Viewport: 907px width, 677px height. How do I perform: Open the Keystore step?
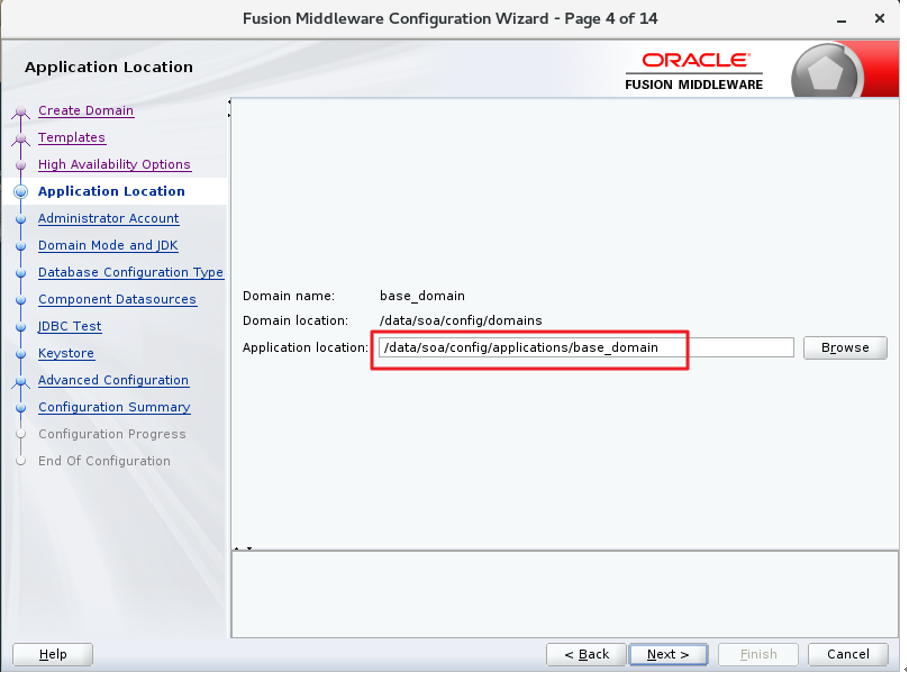[x=66, y=353]
